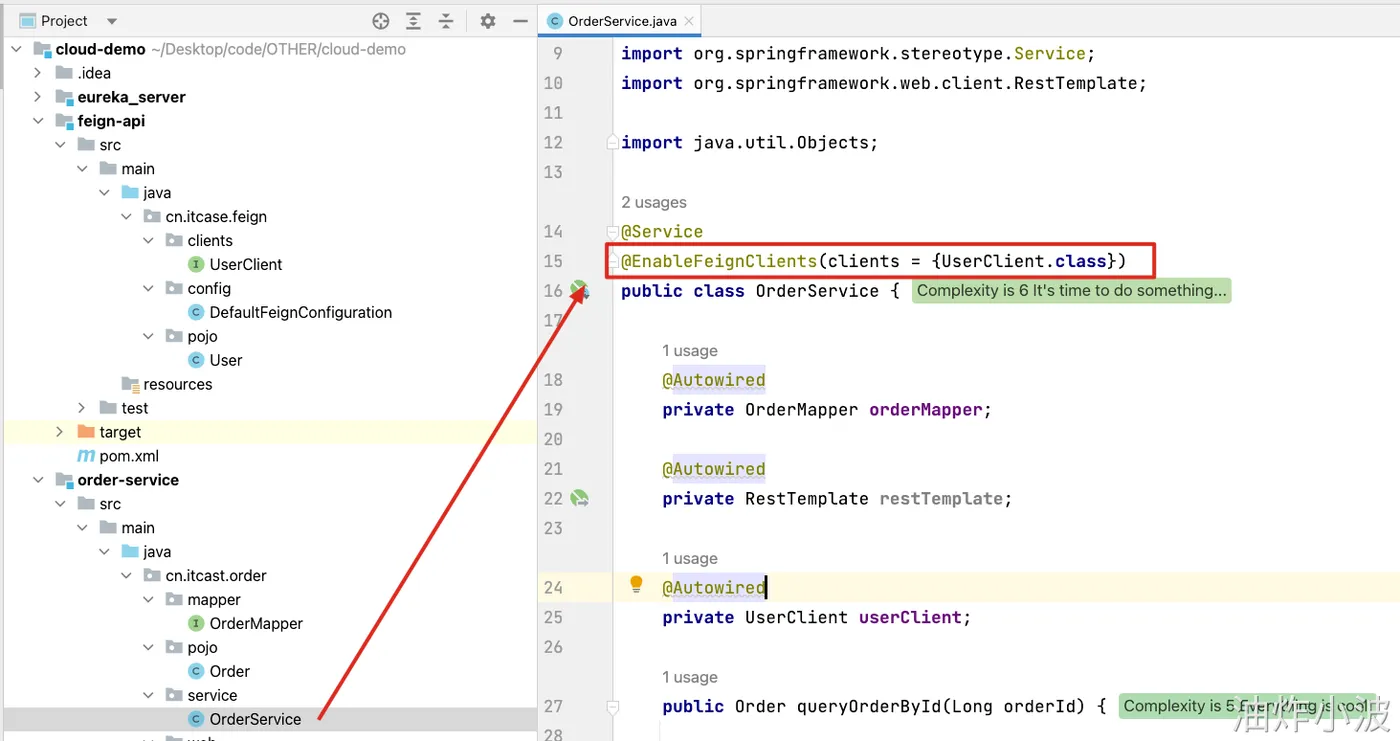Open the Project view dropdown

pos(111,21)
